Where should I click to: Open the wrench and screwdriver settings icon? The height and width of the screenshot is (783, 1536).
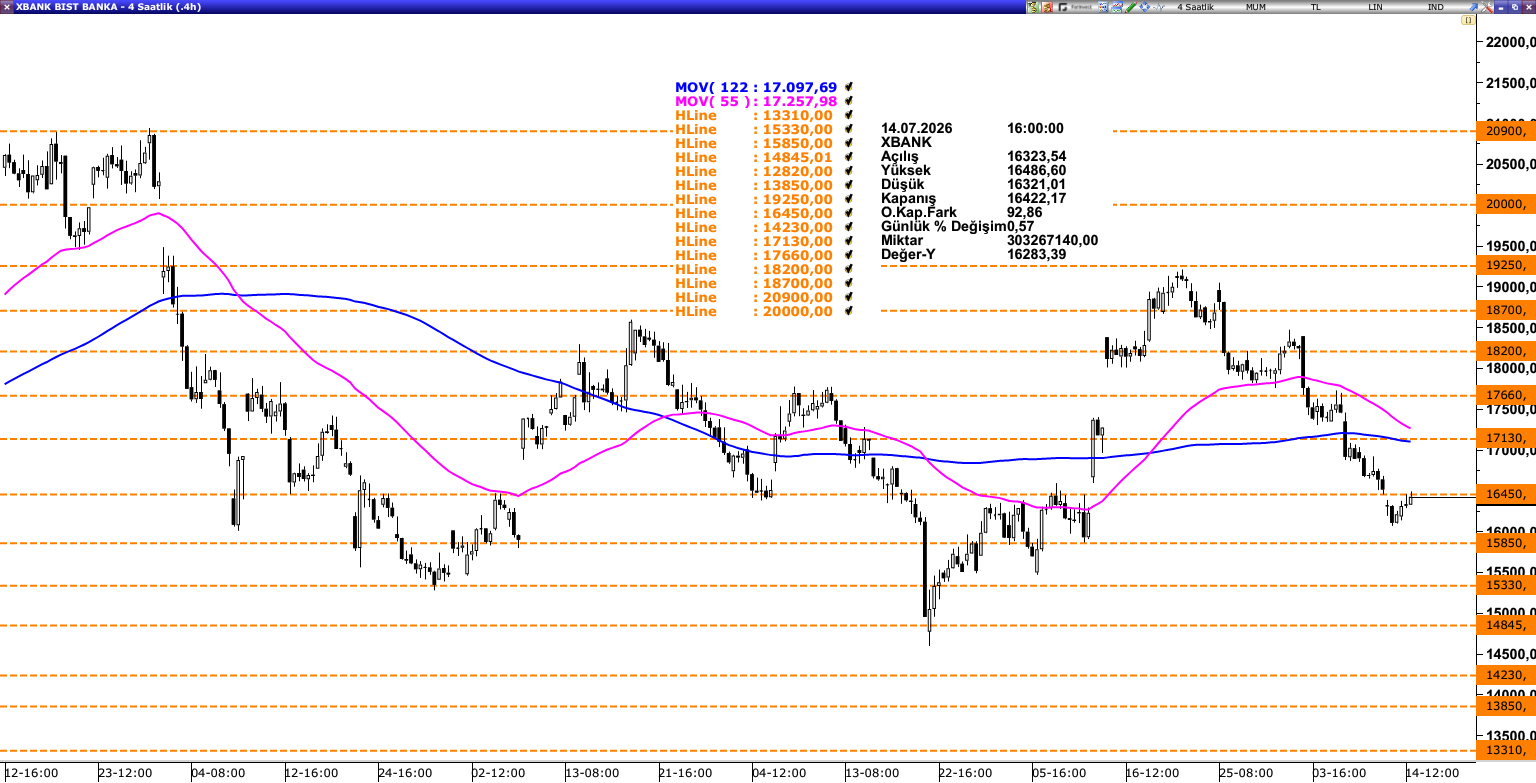click(1486, 7)
